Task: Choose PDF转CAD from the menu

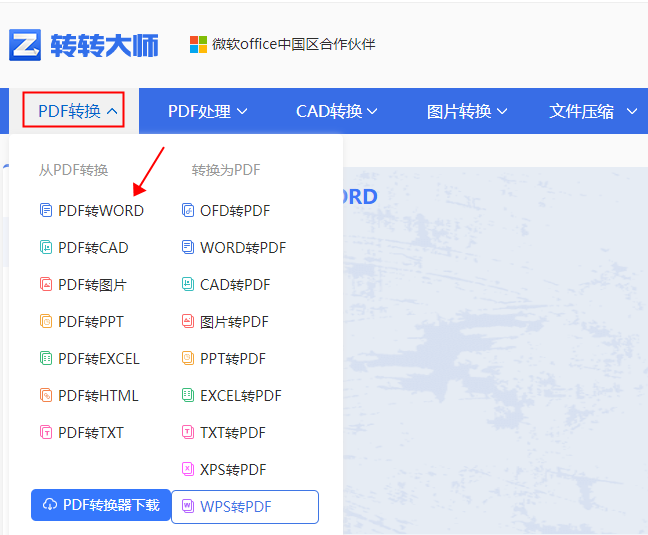Action: [84, 247]
